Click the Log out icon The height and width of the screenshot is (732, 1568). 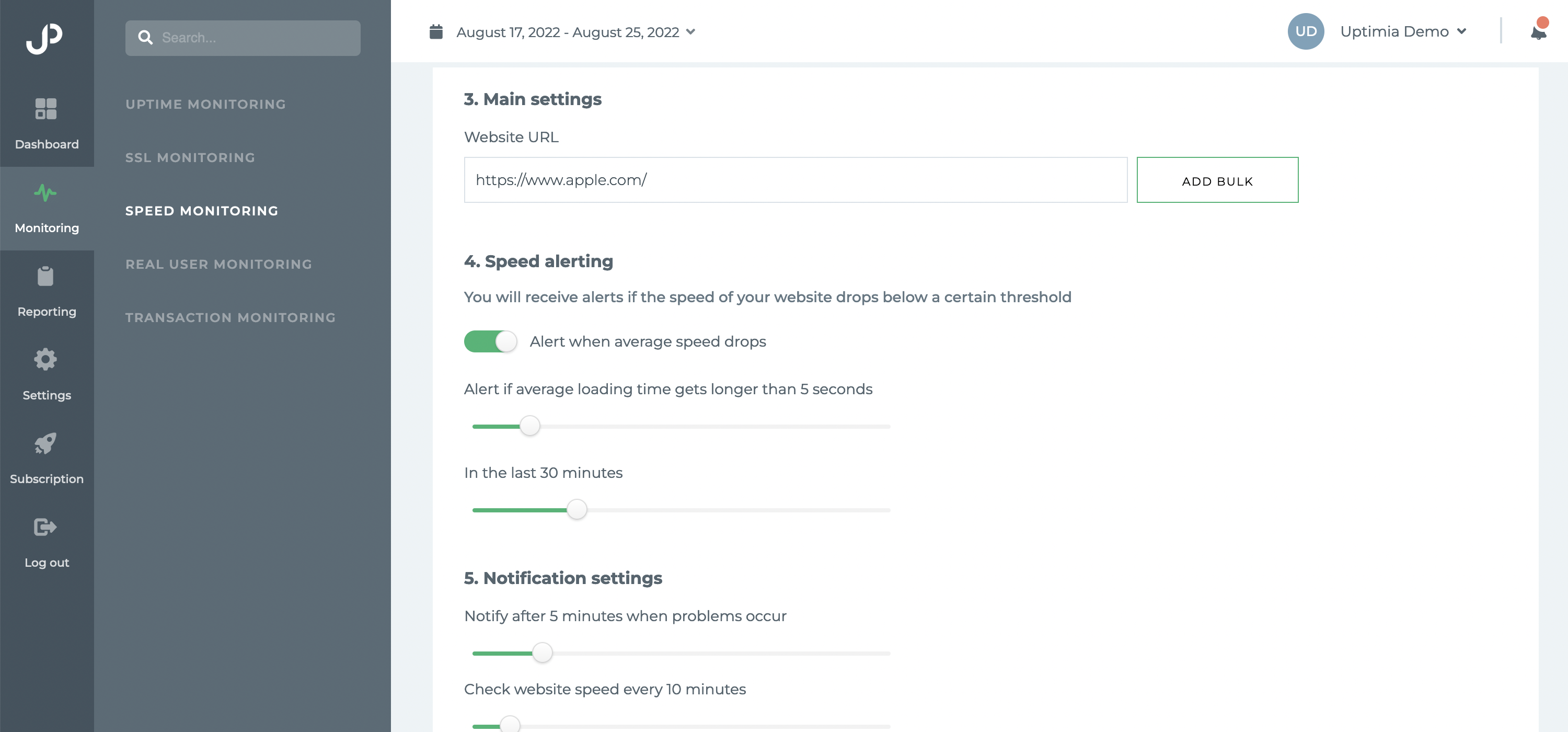(45, 527)
